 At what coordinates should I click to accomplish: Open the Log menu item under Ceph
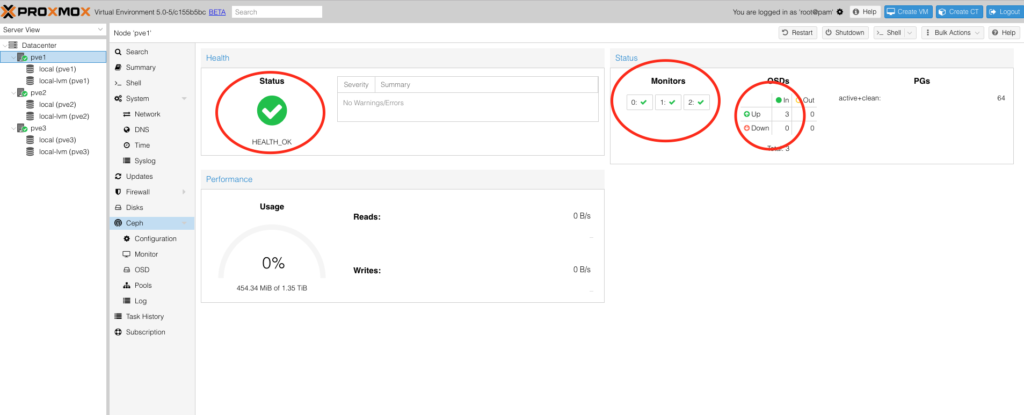pyautogui.click(x=152, y=301)
